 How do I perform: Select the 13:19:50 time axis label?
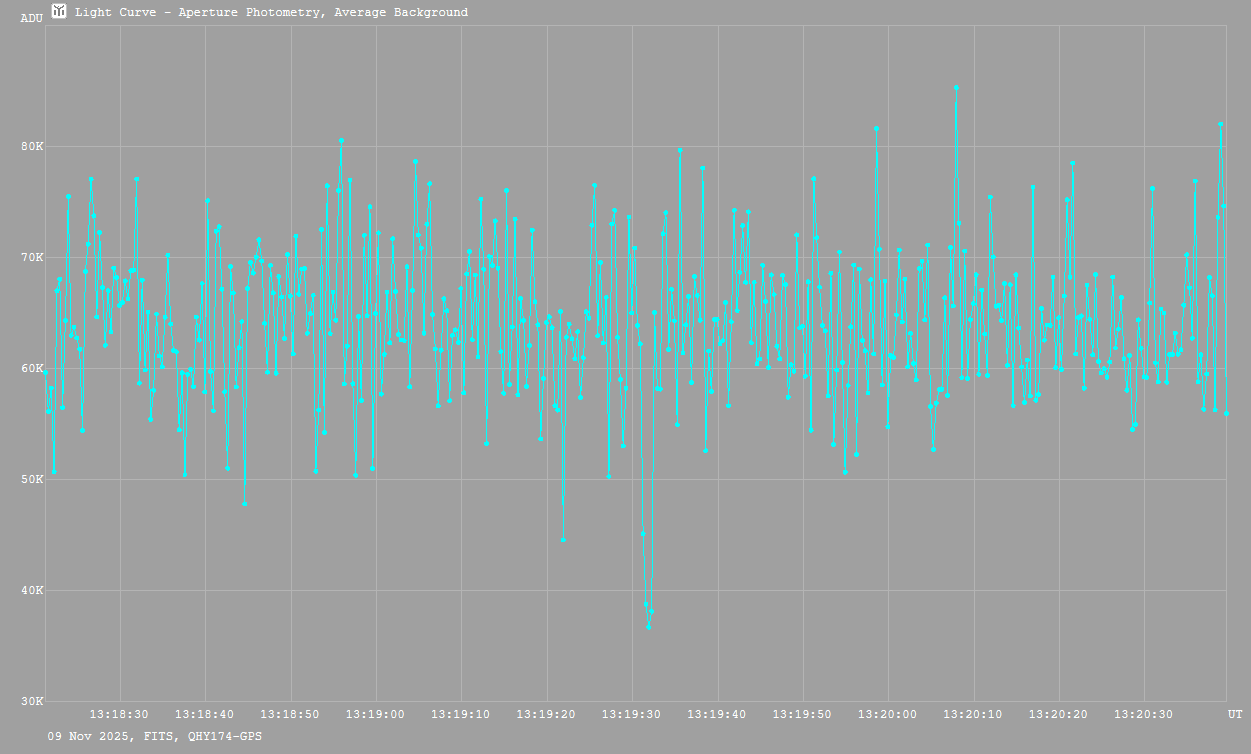pos(802,714)
